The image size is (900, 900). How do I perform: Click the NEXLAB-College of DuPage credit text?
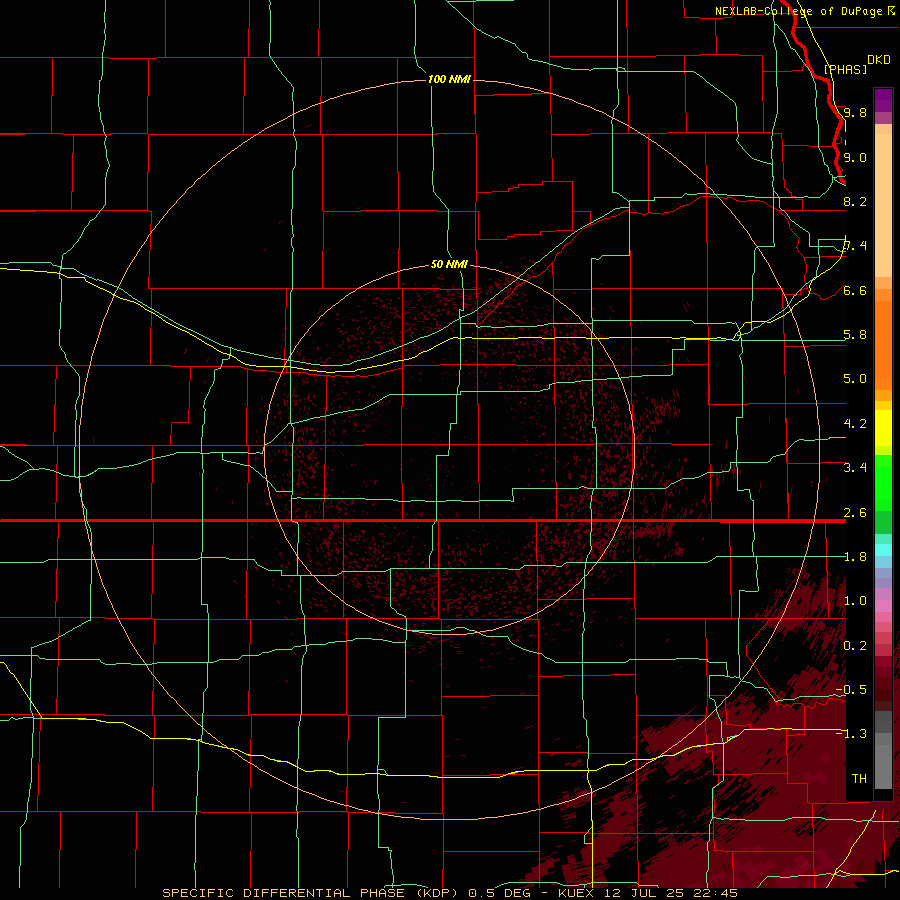coord(799,11)
